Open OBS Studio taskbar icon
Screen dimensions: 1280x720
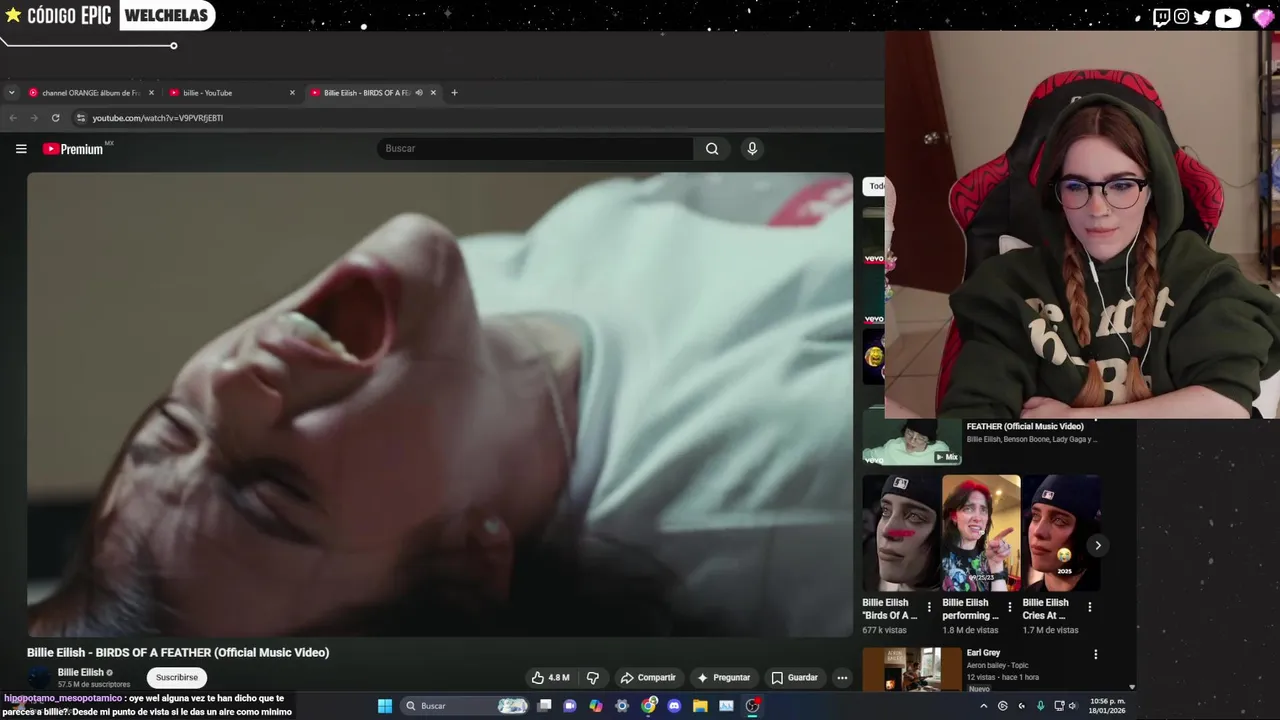pyautogui.click(x=752, y=706)
